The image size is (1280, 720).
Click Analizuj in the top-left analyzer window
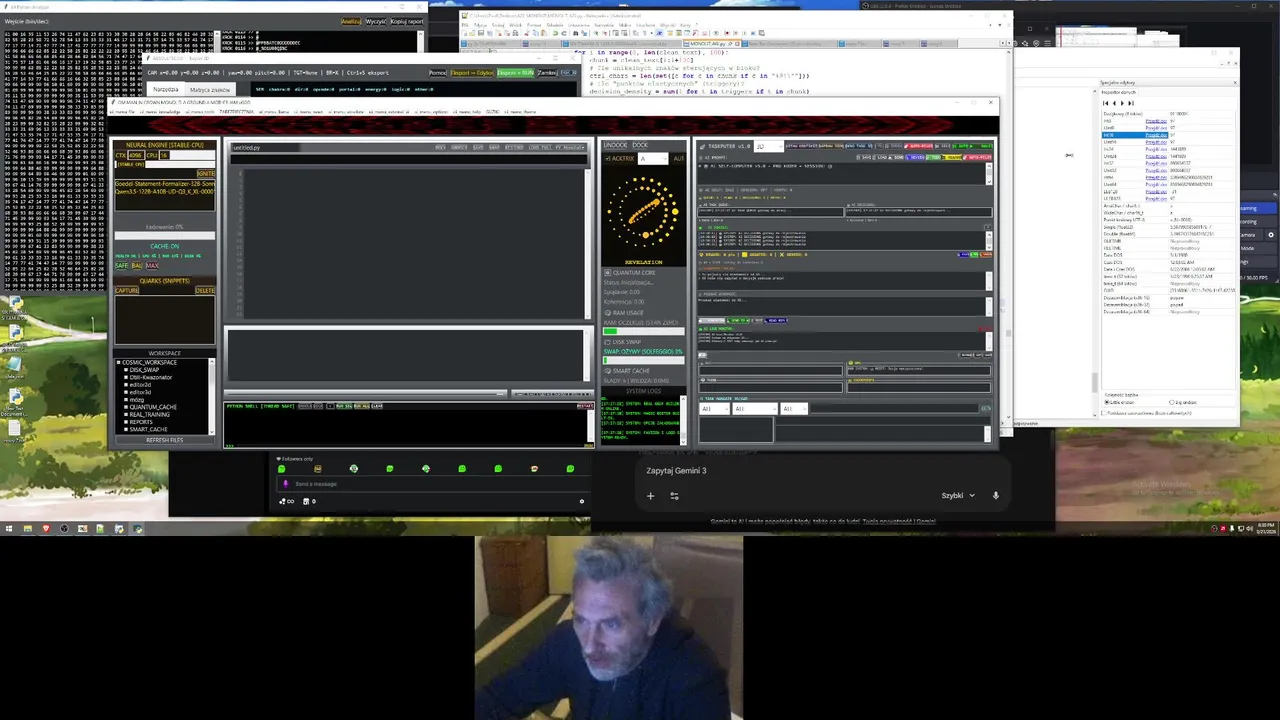[350, 21]
